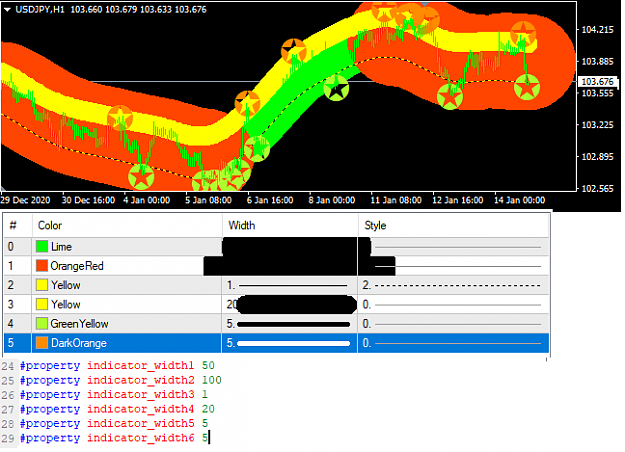Open the chart menu triangle beside USDJPY,H1
625x452 pixels.
(x=7, y=10)
